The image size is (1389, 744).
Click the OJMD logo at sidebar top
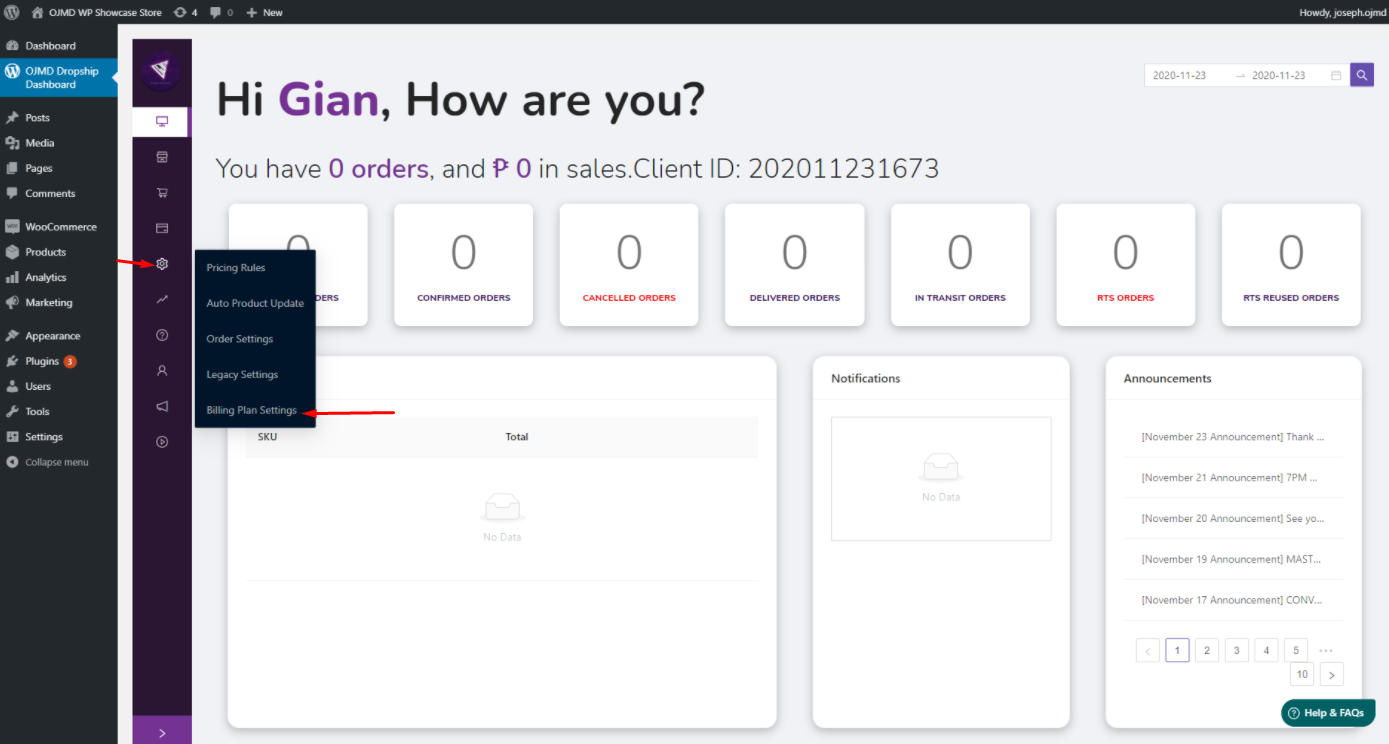click(x=160, y=71)
